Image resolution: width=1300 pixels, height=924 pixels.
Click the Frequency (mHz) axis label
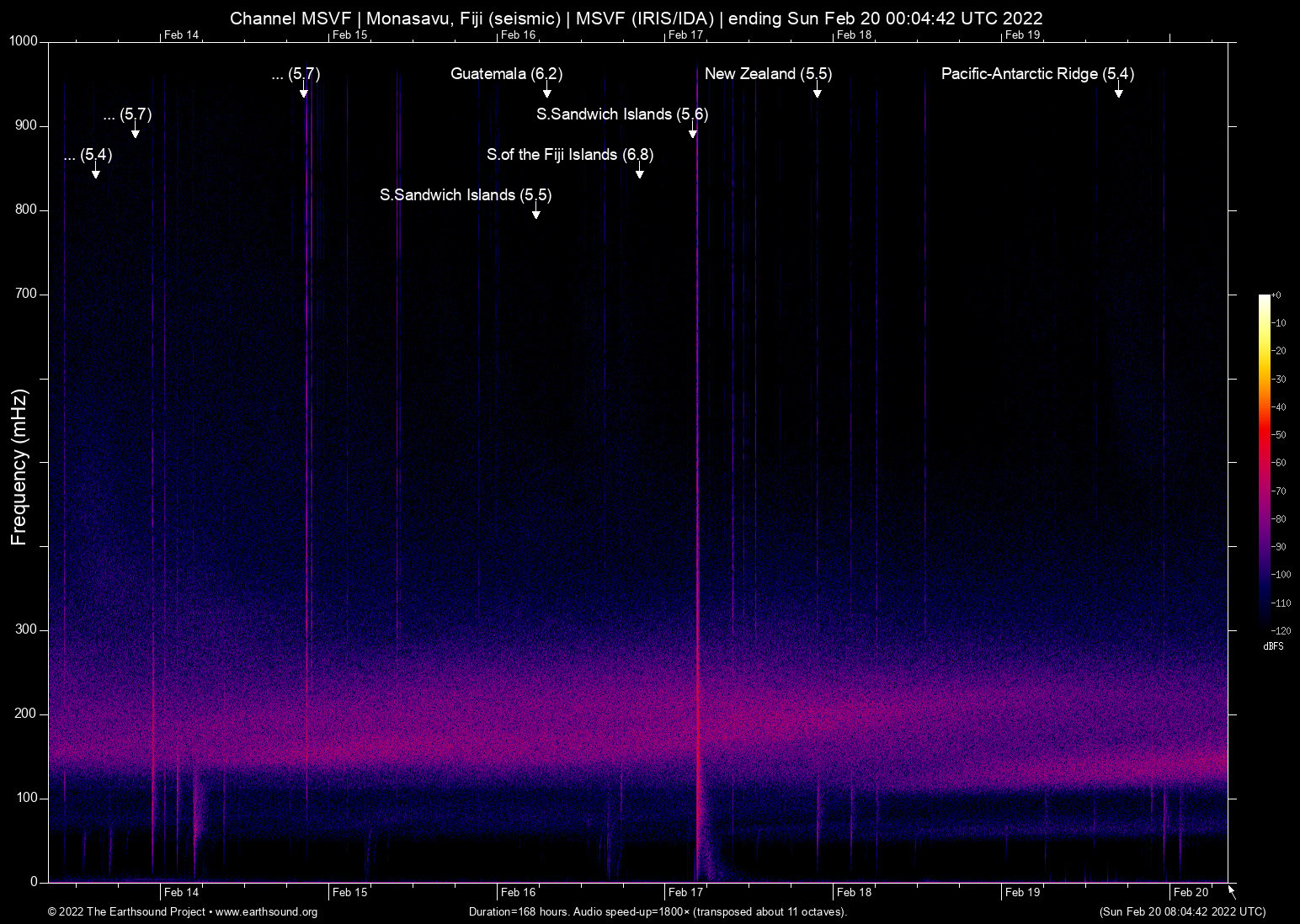pos(18,469)
